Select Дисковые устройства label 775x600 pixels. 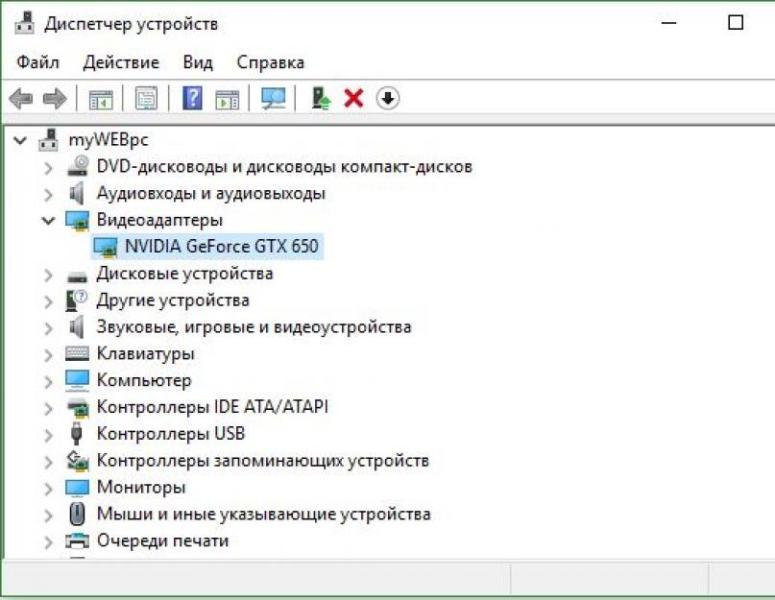(x=185, y=273)
